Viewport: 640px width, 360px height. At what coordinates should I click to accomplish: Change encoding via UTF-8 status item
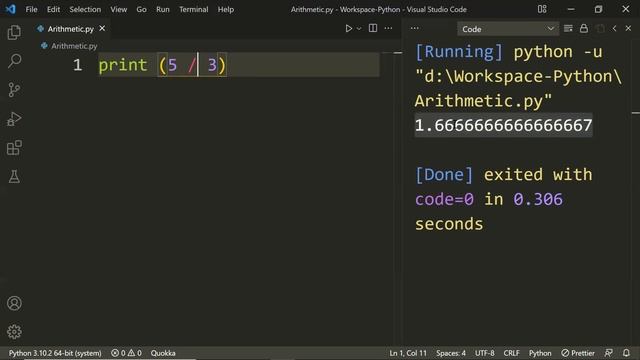[x=484, y=353]
